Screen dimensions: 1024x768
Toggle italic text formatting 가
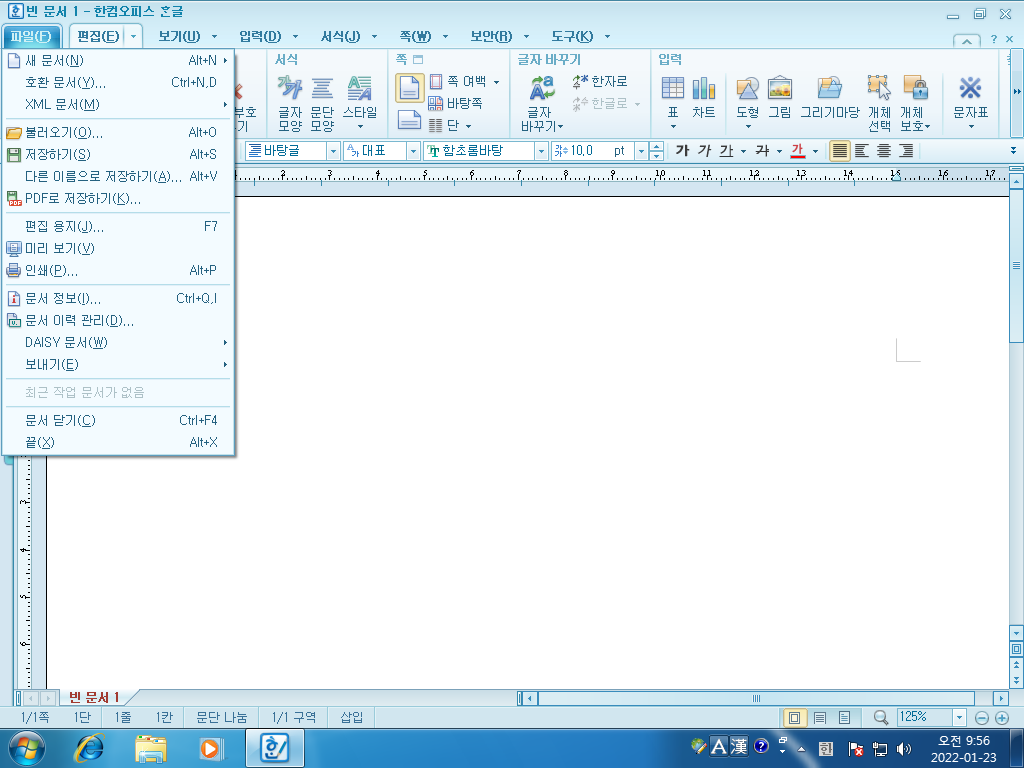coord(704,151)
